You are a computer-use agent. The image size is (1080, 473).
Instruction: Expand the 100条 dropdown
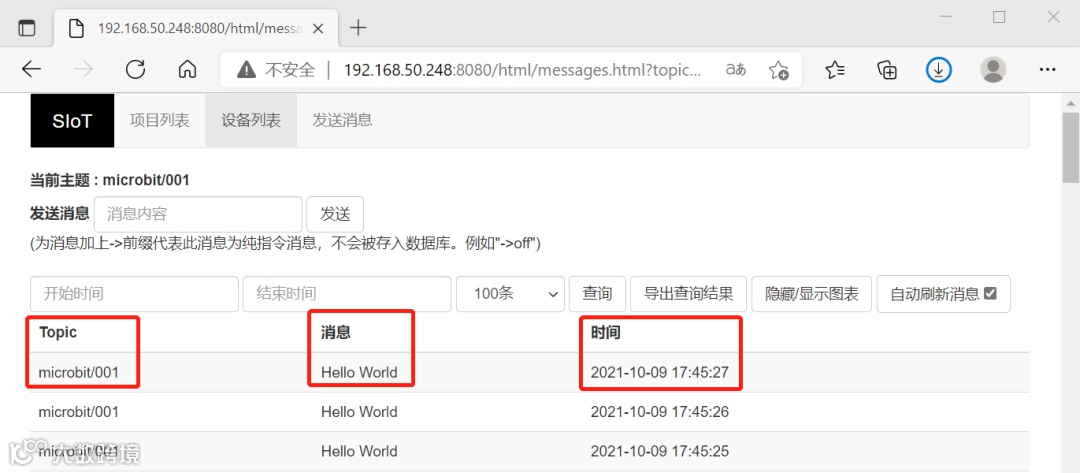510,294
